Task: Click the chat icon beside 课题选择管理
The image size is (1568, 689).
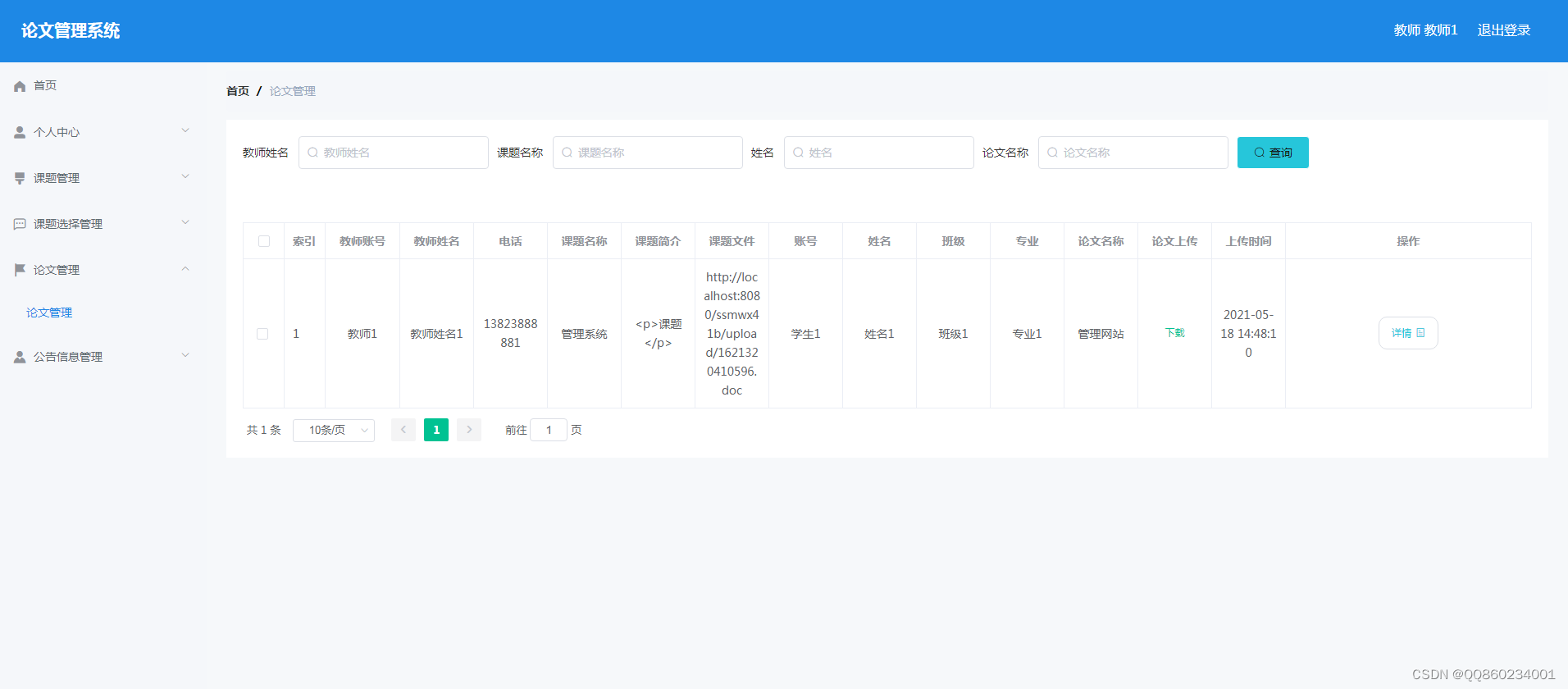Action: [x=20, y=224]
